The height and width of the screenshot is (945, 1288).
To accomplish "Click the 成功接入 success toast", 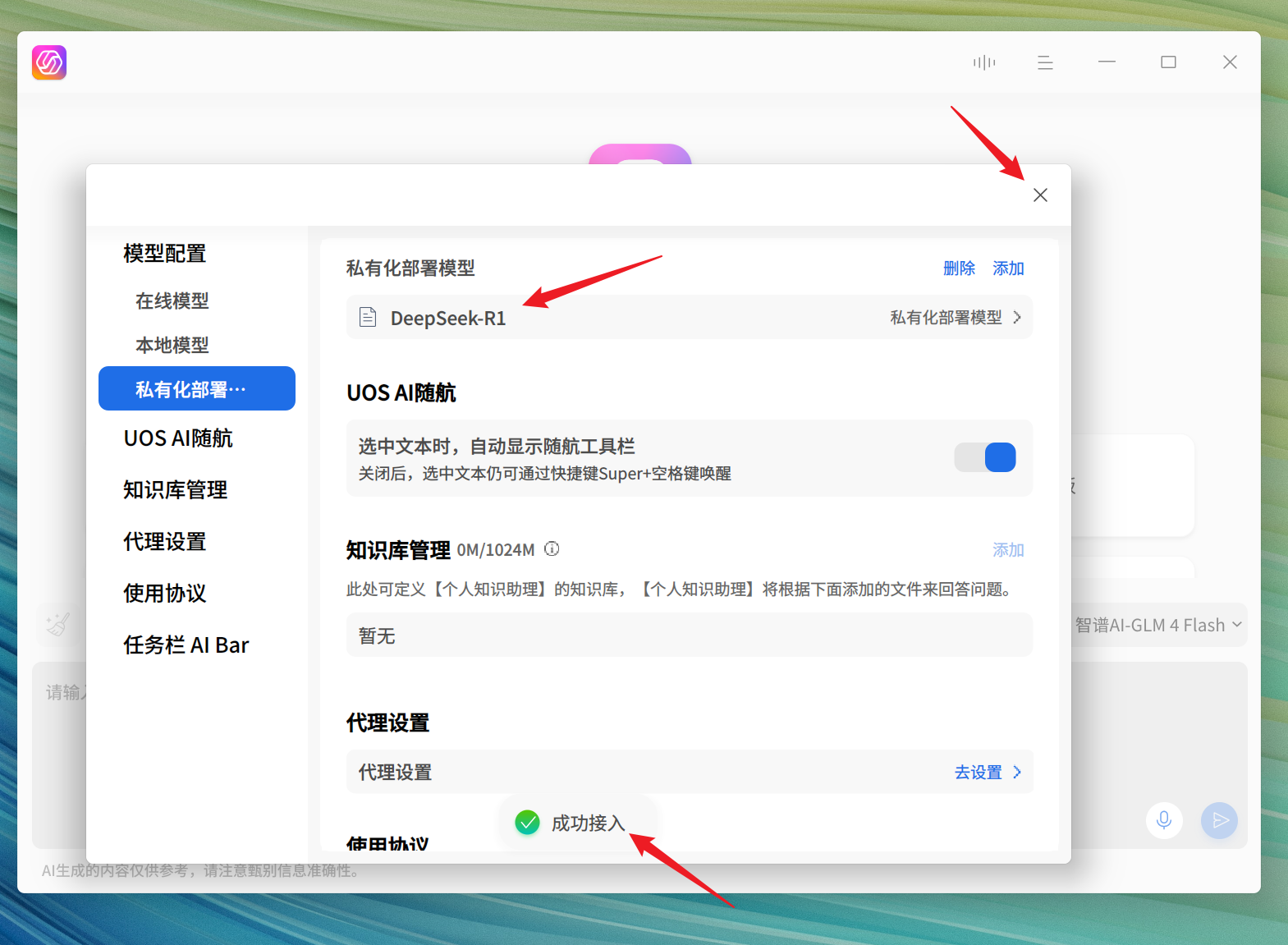I will click(578, 822).
